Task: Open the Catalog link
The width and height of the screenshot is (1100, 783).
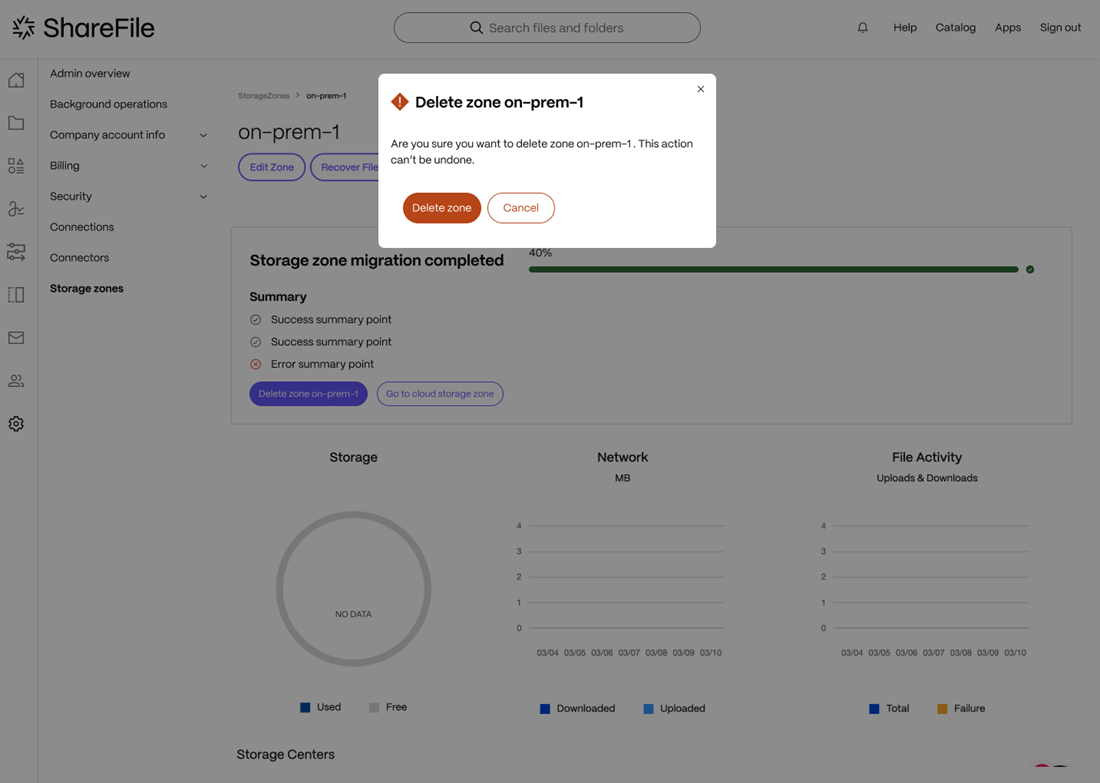Action: [955, 27]
